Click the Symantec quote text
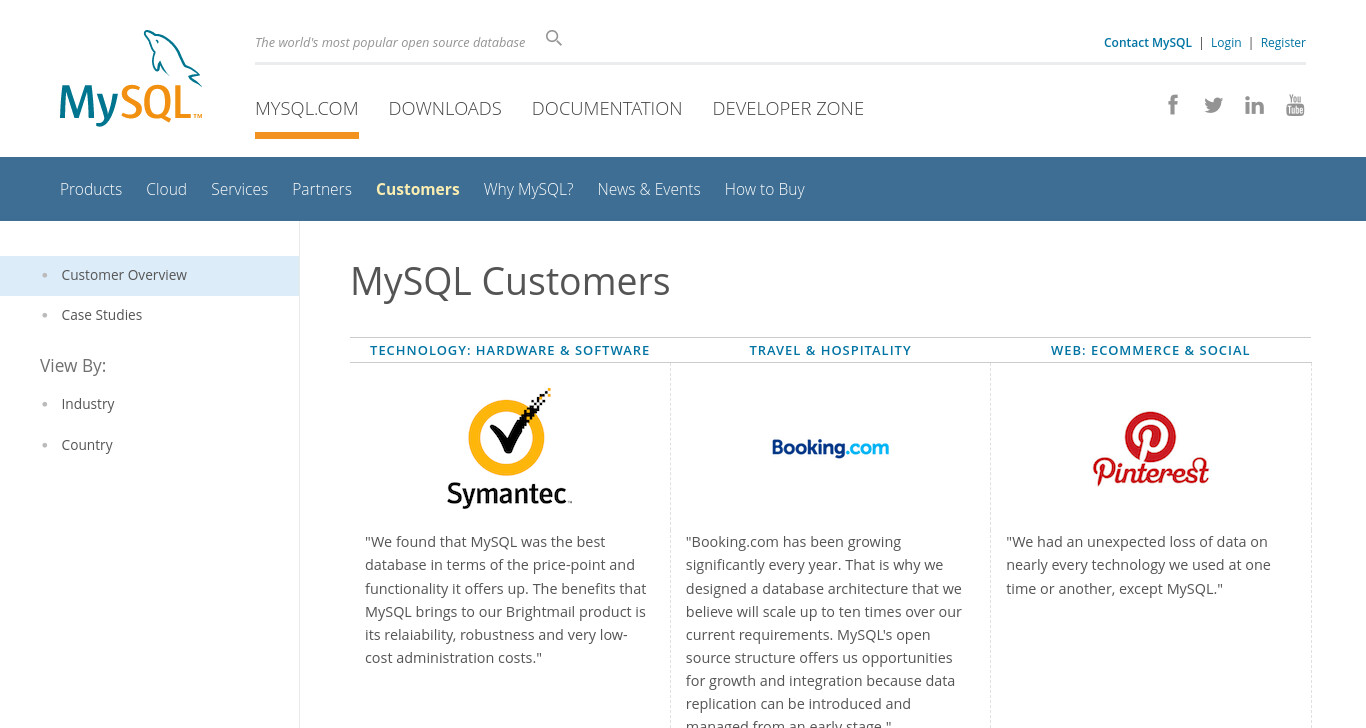Viewport: 1366px width, 728px height. pos(507,600)
